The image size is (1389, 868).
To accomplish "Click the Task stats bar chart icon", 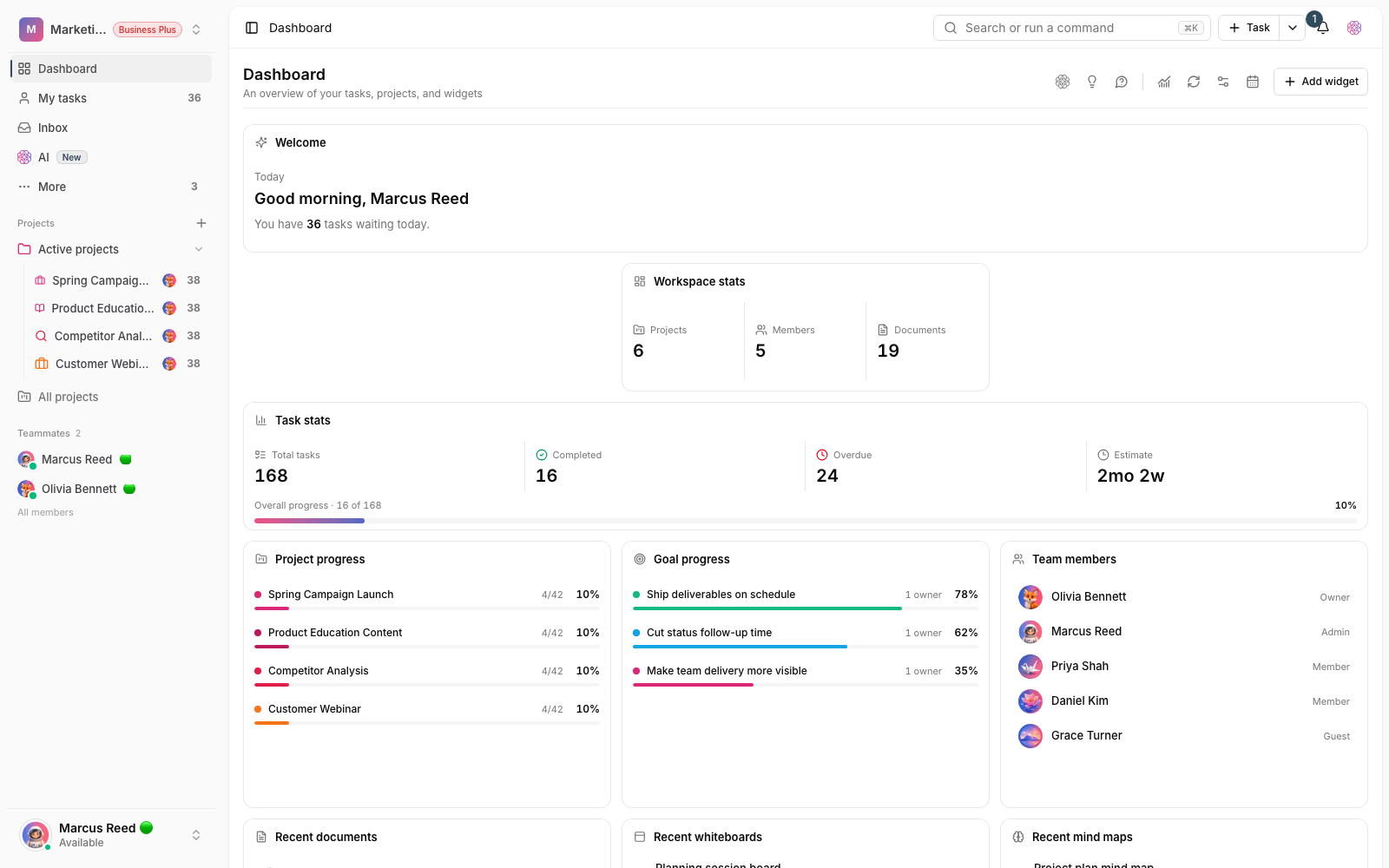I will pyautogui.click(x=261, y=420).
